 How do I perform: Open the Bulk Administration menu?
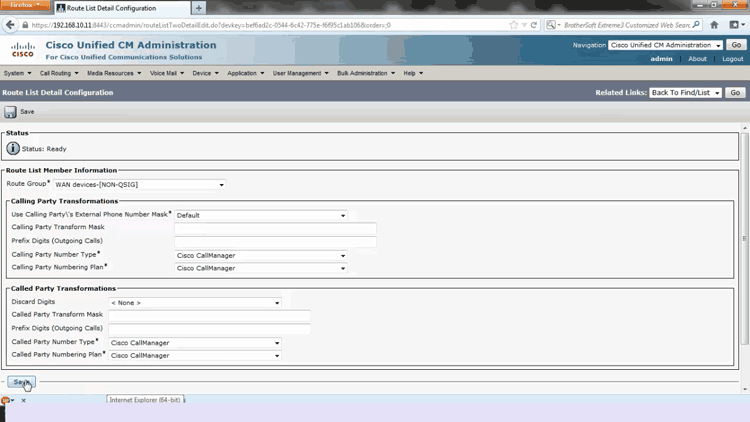[366, 73]
